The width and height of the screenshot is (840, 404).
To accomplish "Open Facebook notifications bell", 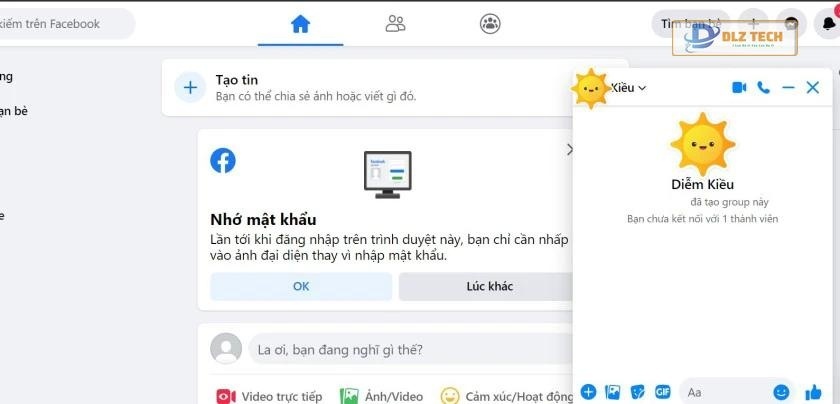I will [828, 24].
